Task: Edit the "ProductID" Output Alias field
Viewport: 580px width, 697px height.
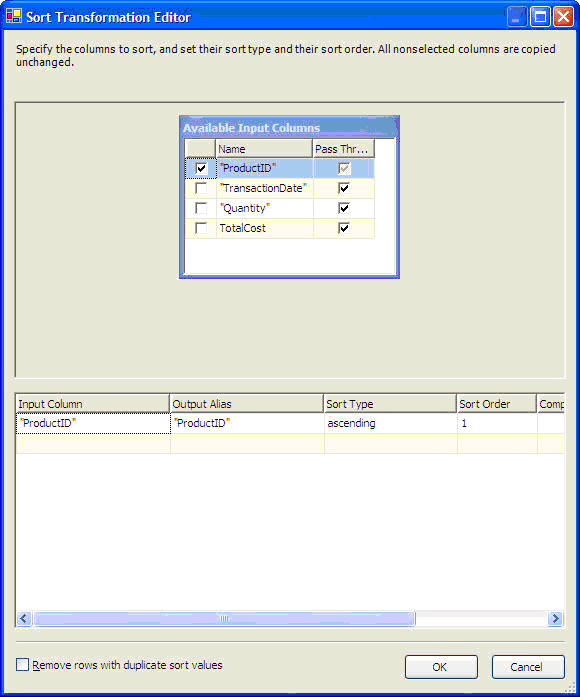Action: pos(247,423)
